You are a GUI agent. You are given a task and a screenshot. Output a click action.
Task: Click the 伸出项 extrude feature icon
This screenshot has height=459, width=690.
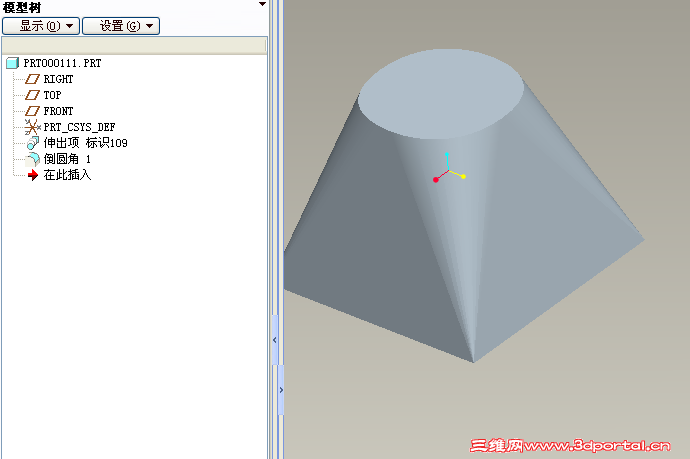33,143
